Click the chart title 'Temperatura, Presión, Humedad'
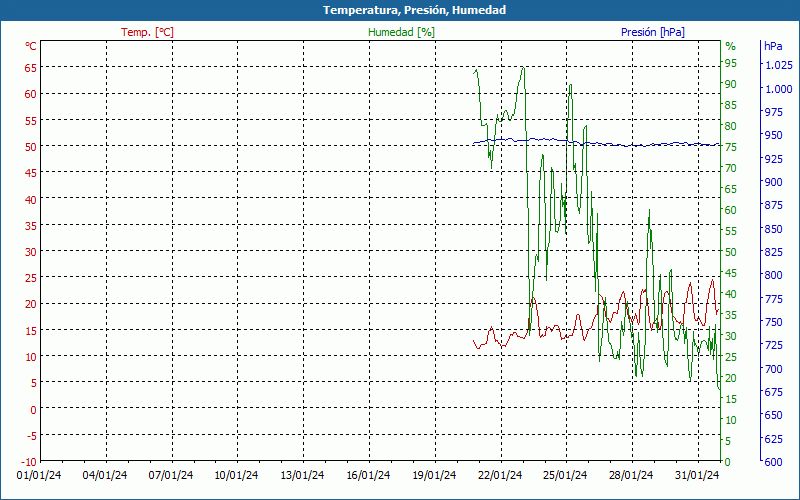The width and height of the screenshot is (800, 500). [x=414, y=10]
